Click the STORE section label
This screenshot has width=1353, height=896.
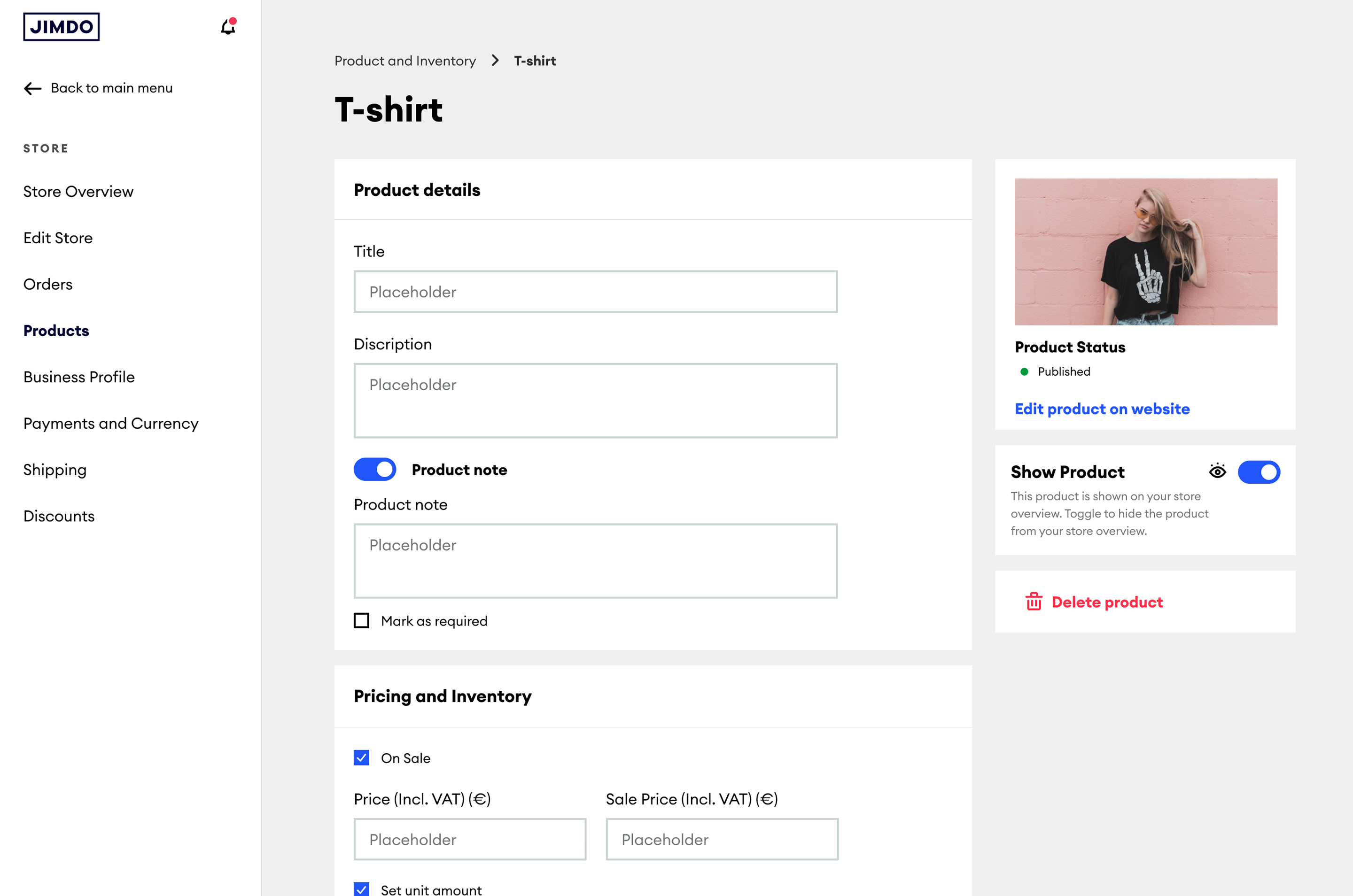pyautogui.click(x=46, y=148)
